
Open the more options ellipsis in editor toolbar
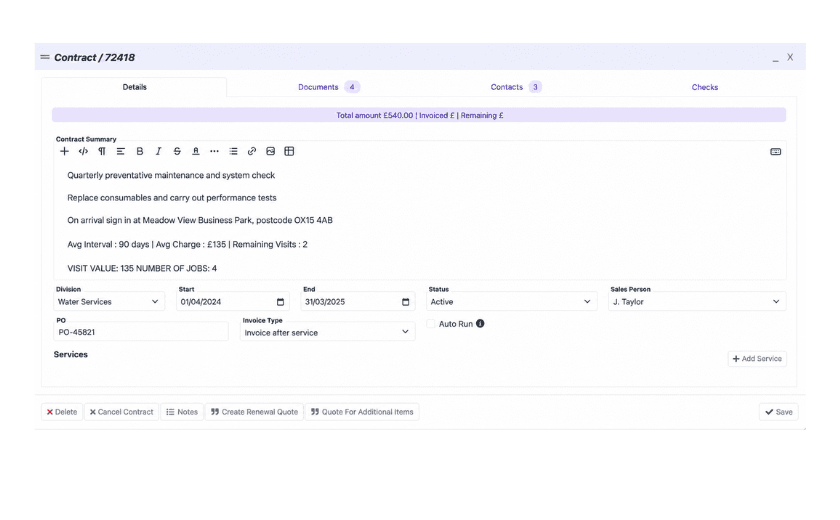click(214, 152)
